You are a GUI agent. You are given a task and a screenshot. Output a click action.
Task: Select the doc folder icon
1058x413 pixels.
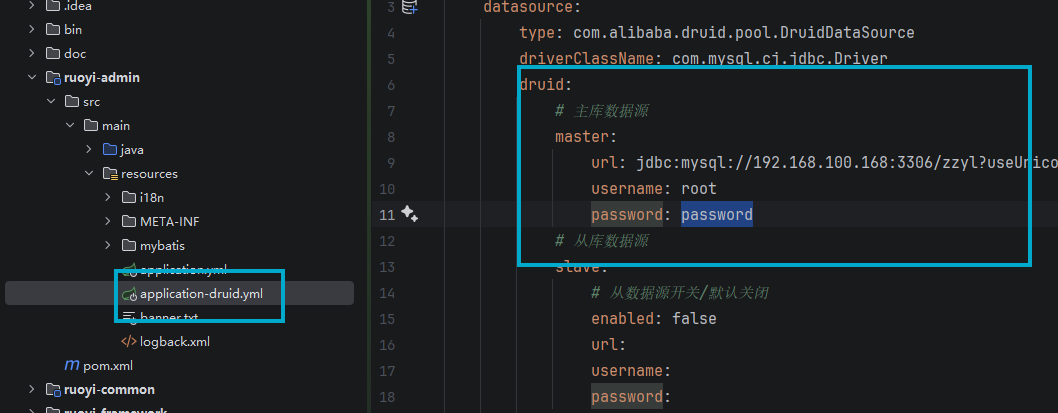[x=53, y=53]
